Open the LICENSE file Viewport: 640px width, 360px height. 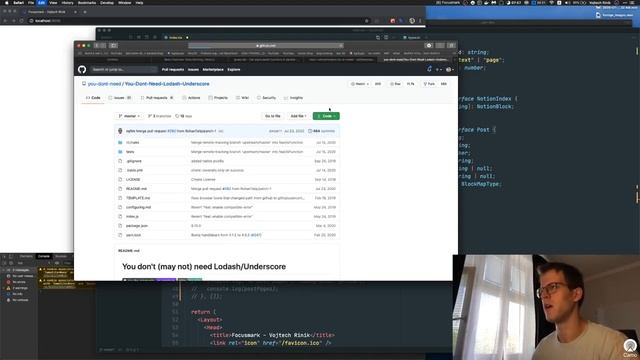pyautogui.click(x=133, y=180)
